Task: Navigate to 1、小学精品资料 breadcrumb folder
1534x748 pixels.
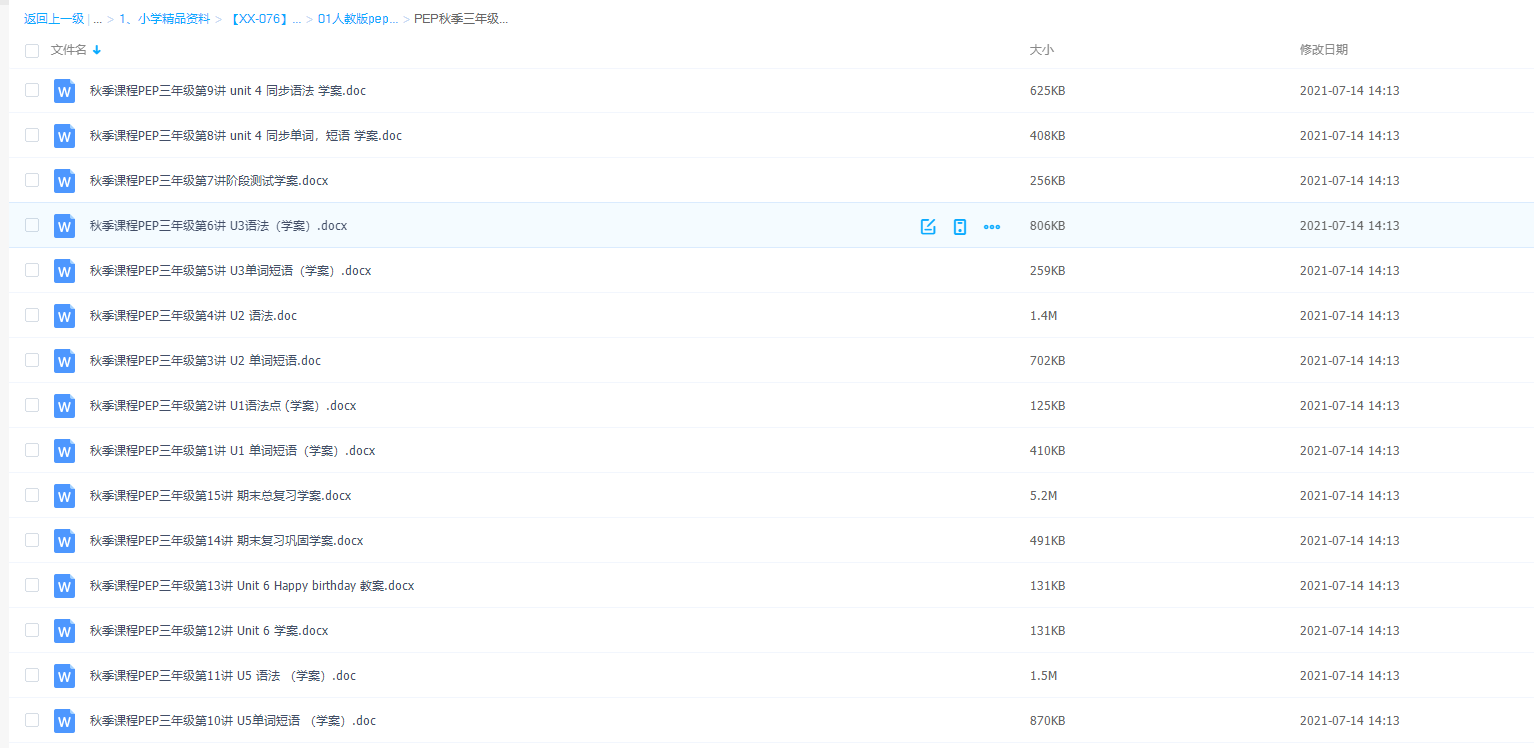Action: click(164, 19)
